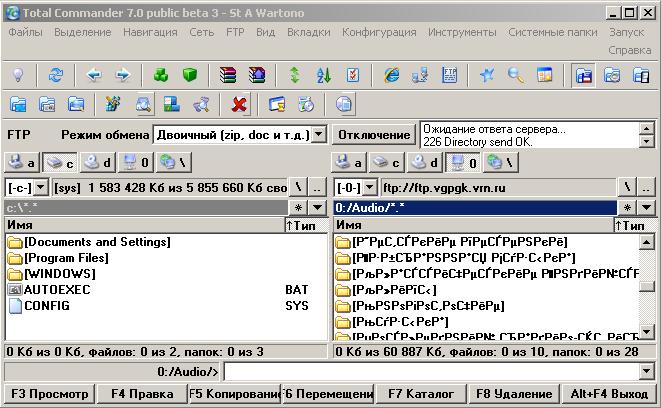Click the command line input field
This screenshot has width=661, height=408.
pyautogui.click(x=432, y=372)
